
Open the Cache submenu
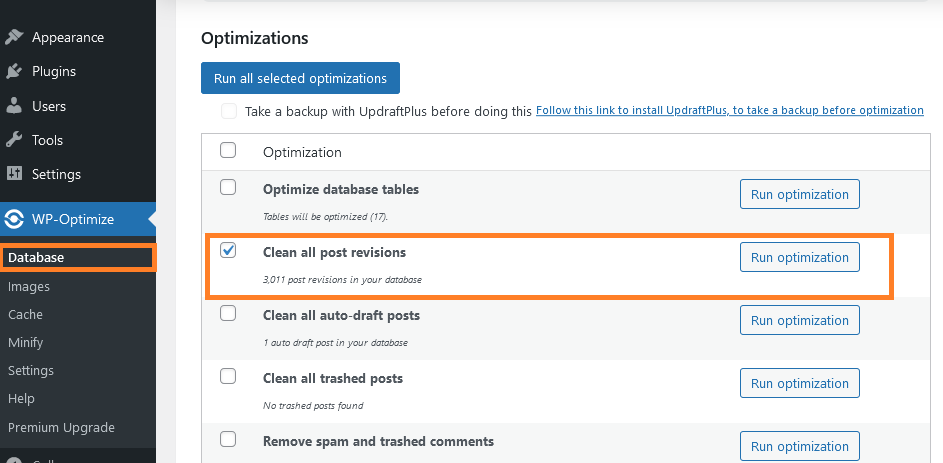coord(25,314)
